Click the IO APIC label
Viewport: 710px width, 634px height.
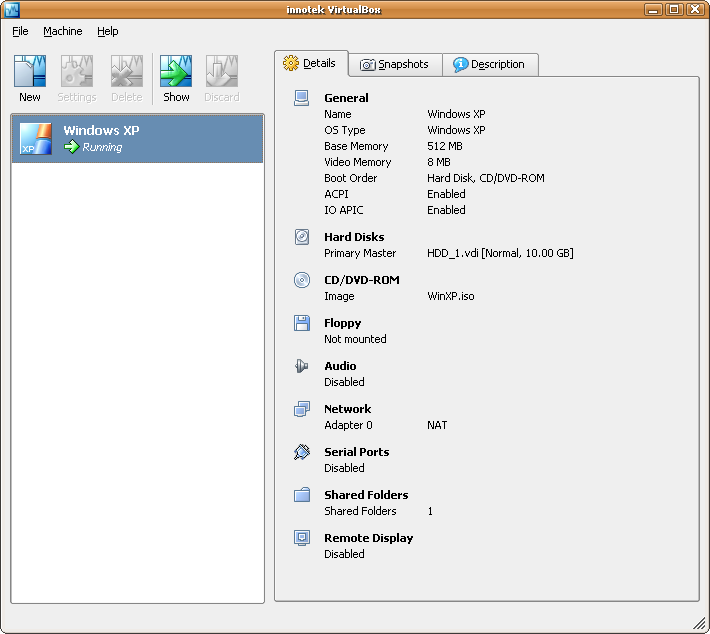(344, 210)
